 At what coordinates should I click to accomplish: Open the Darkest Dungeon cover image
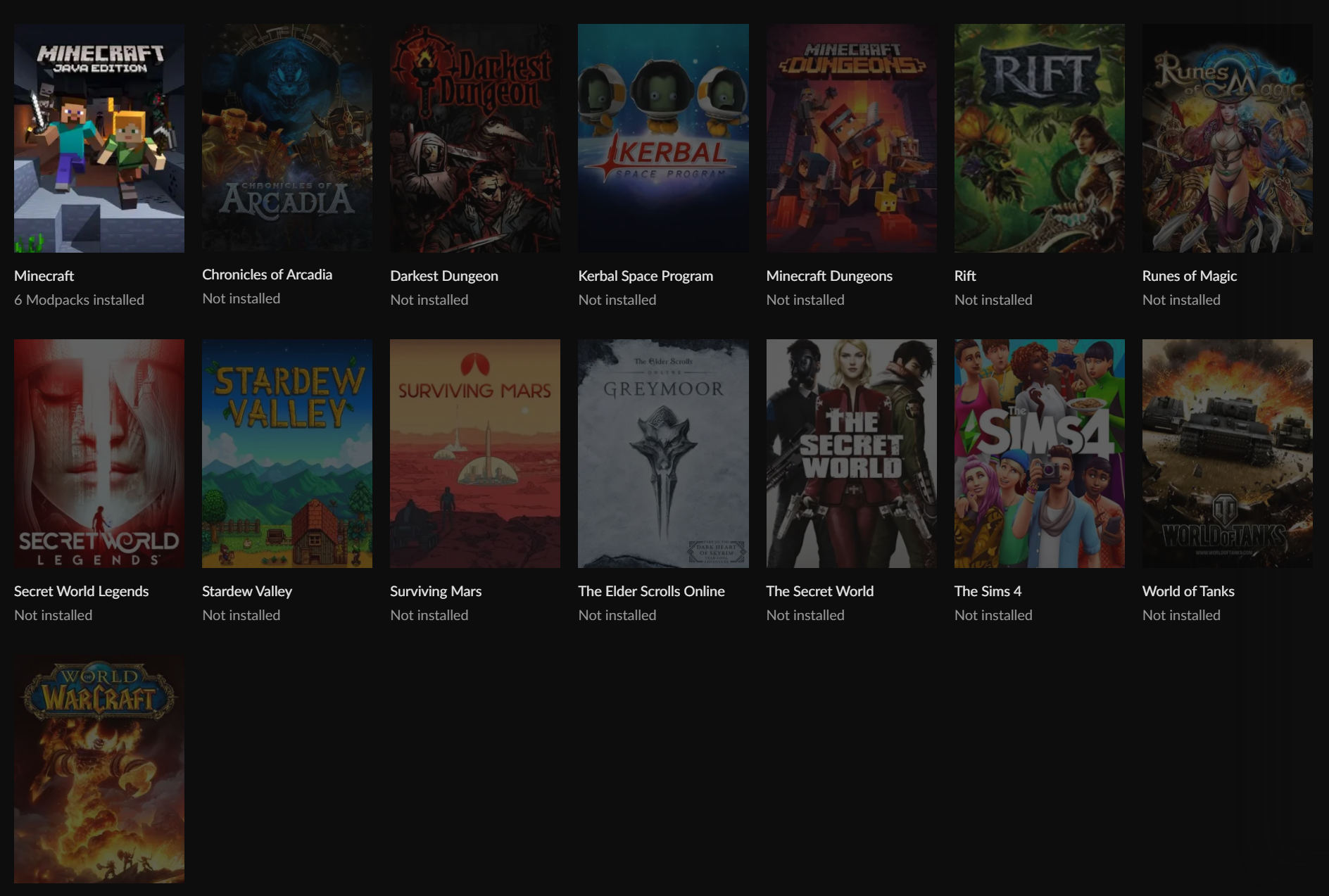coord(475,138)
